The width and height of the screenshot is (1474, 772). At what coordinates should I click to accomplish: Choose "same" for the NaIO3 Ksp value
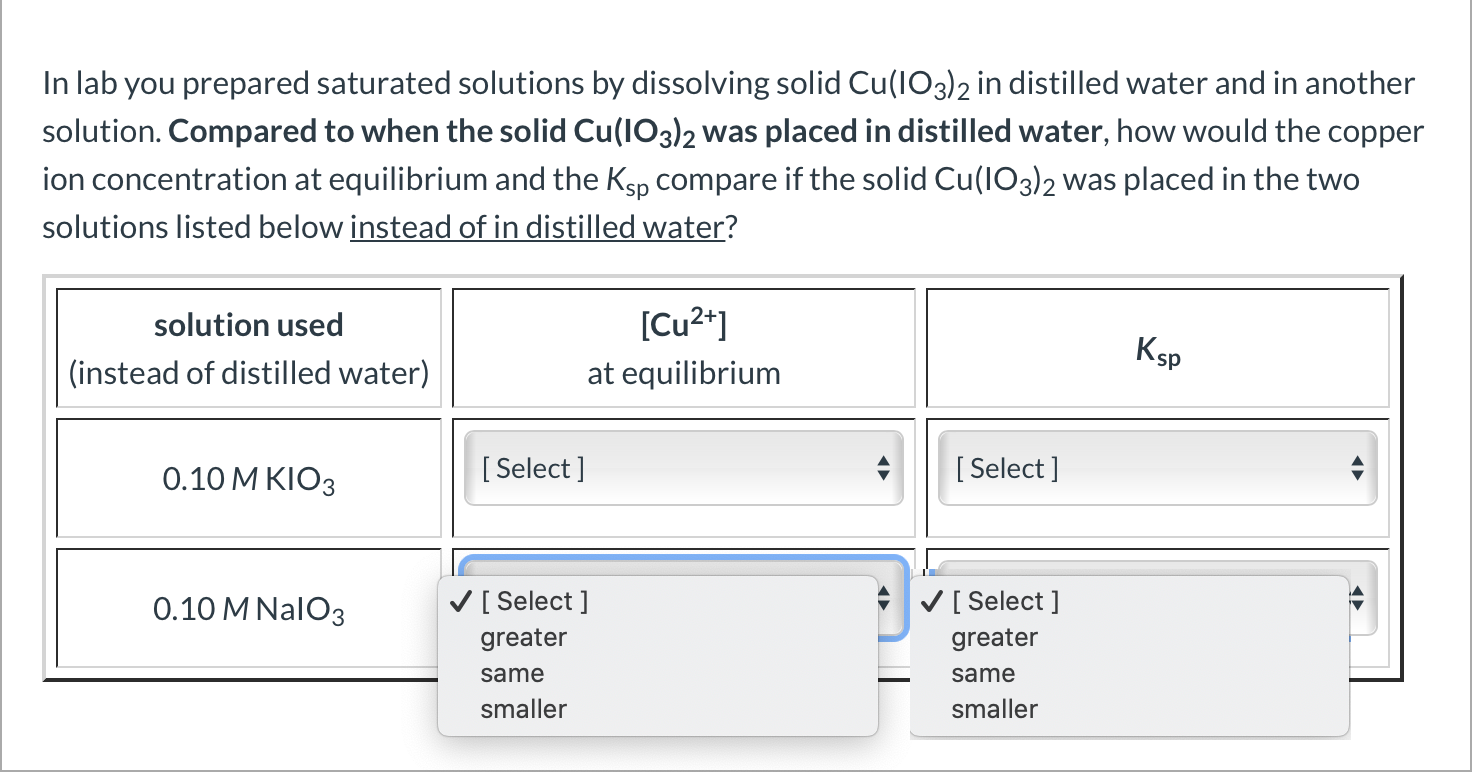984,672
